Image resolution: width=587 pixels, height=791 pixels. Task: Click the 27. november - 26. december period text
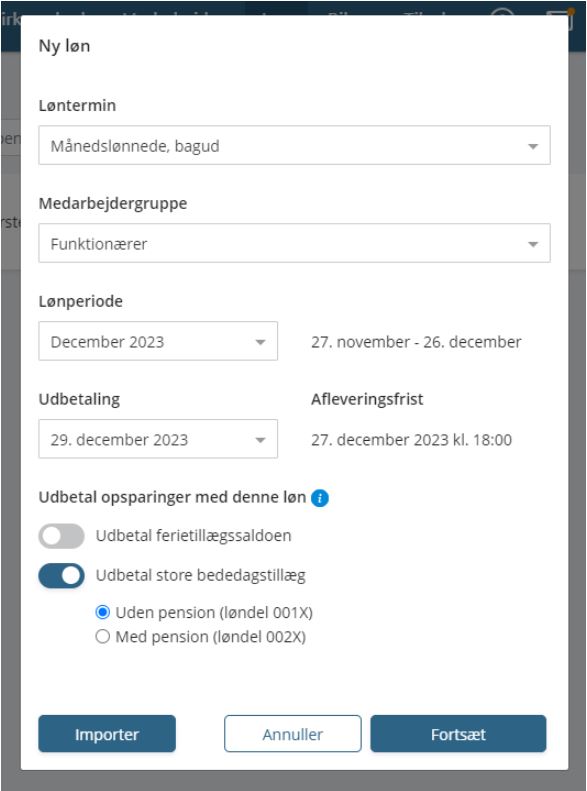(x=416, y=342)
